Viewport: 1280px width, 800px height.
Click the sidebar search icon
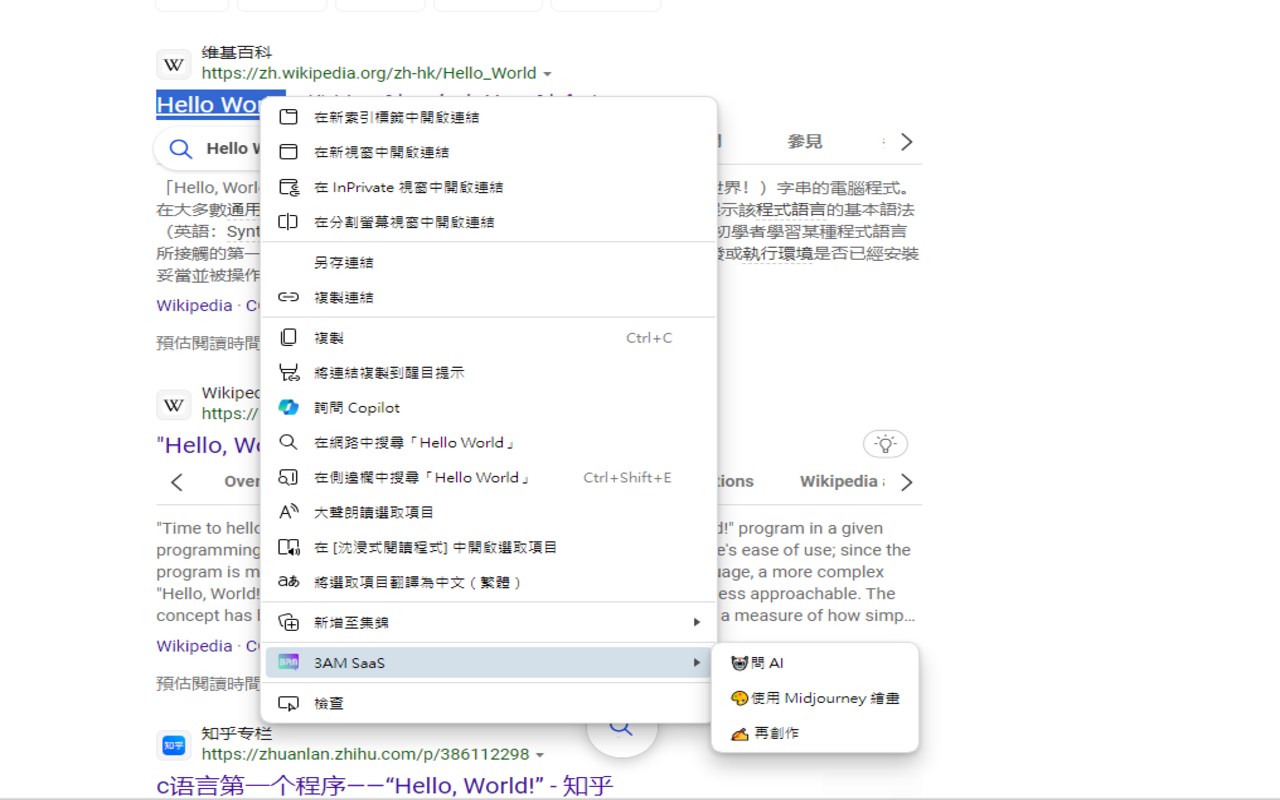(x=288, y=477)
